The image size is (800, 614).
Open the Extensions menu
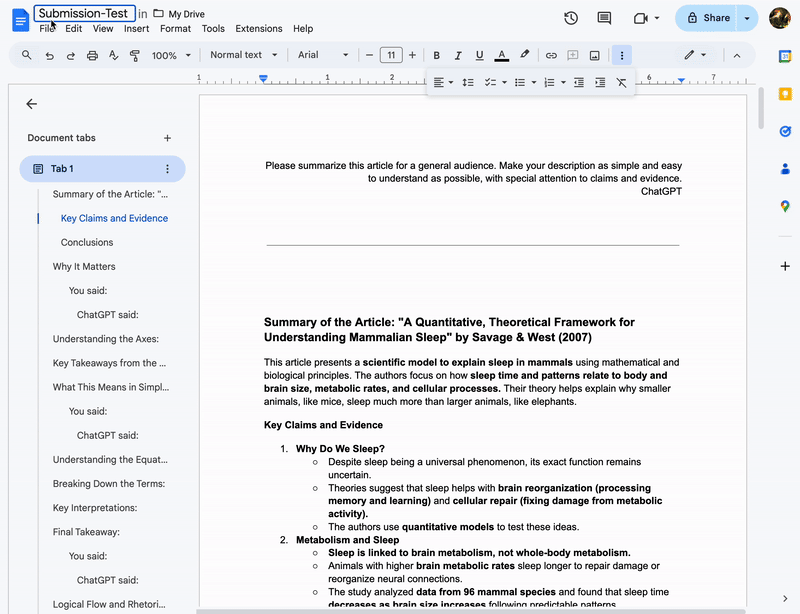click(x=258, y=29)
